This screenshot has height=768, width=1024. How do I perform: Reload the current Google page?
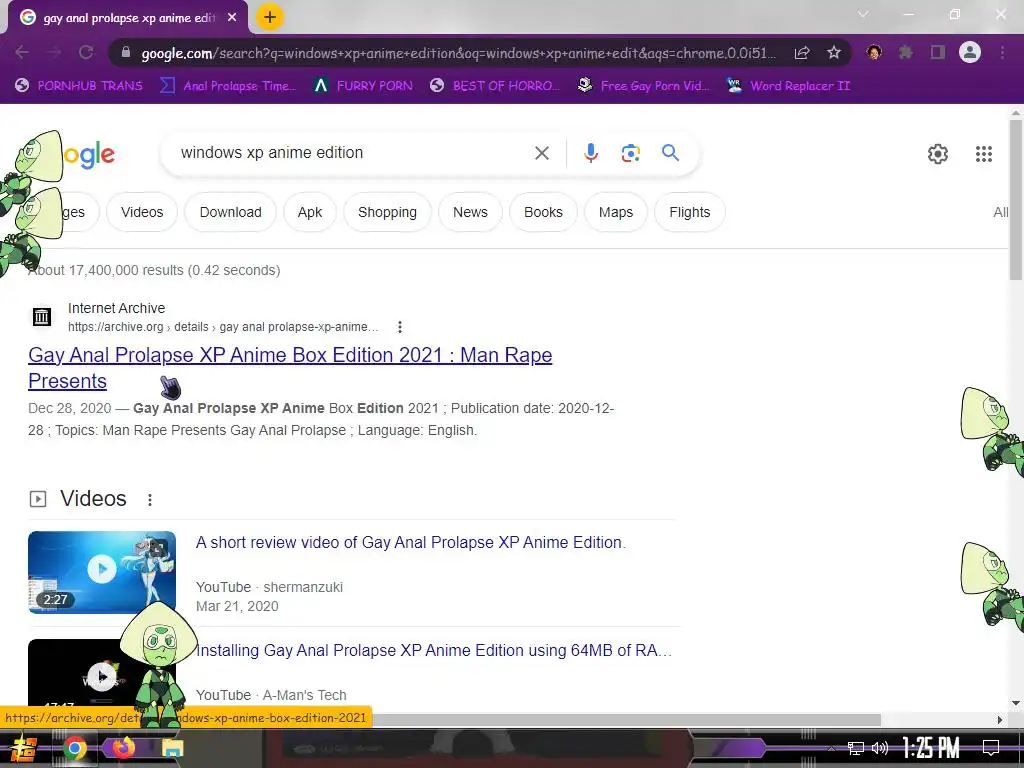click(86, 53)
